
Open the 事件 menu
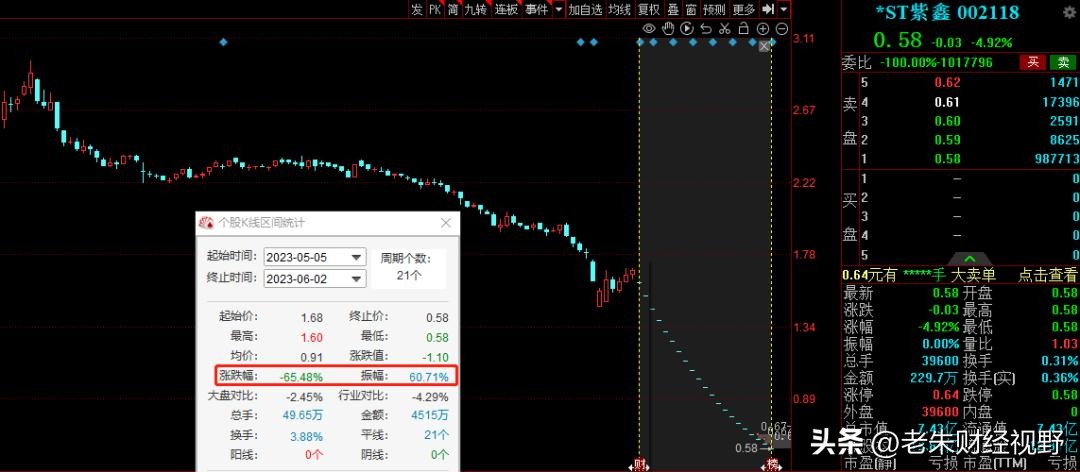tap(537, 9)
